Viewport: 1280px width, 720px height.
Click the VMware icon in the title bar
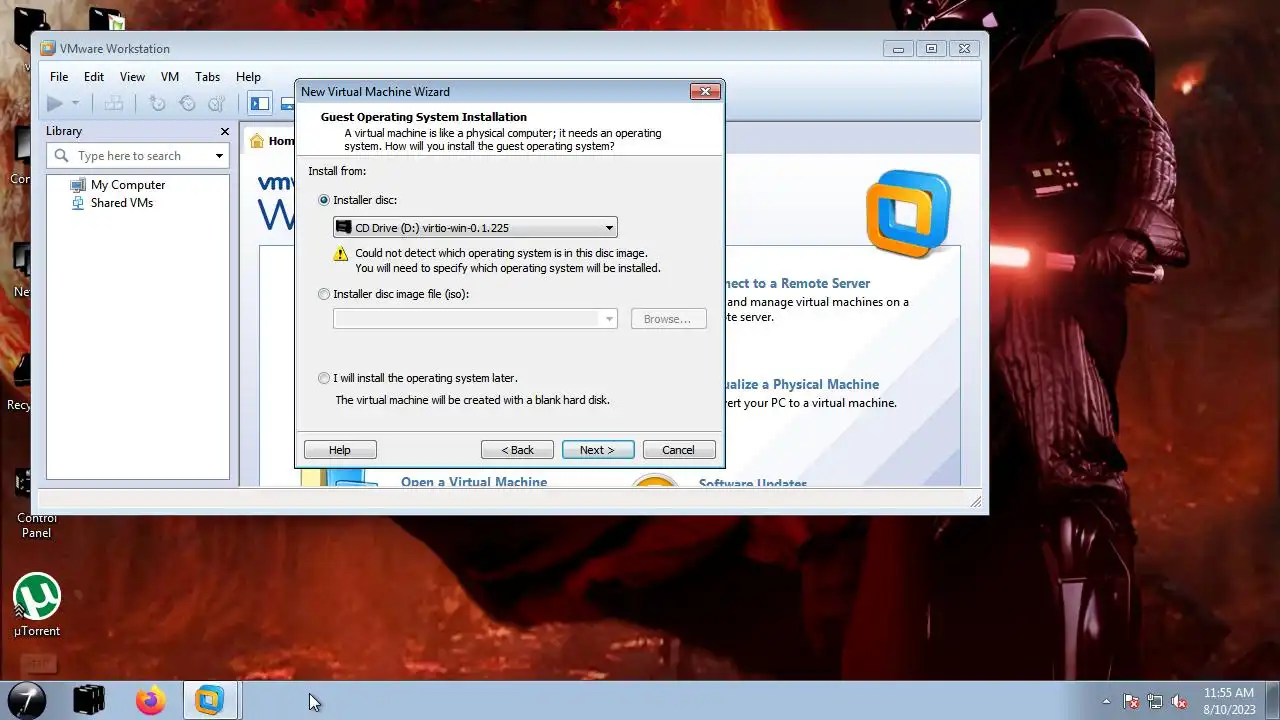tap(48, 48)
